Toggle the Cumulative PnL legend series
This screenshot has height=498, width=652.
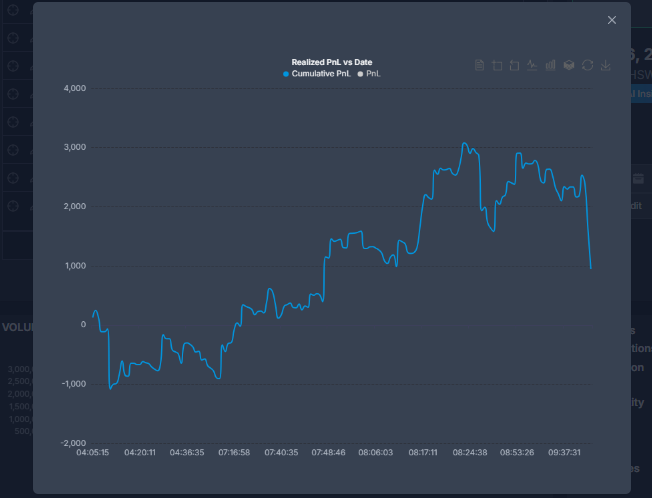pyautogui.click(x=317, y=74)
